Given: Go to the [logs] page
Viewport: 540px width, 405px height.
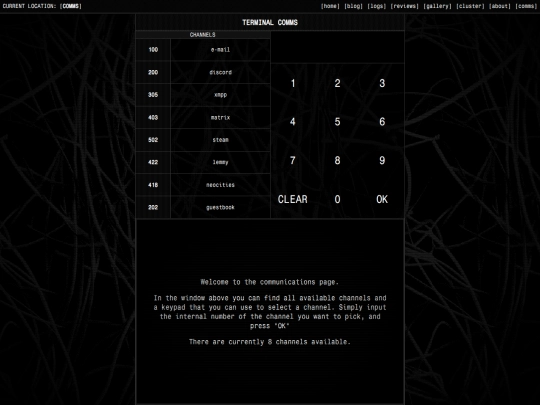Looking at the screenshot, I should click(x=376, y=6).
